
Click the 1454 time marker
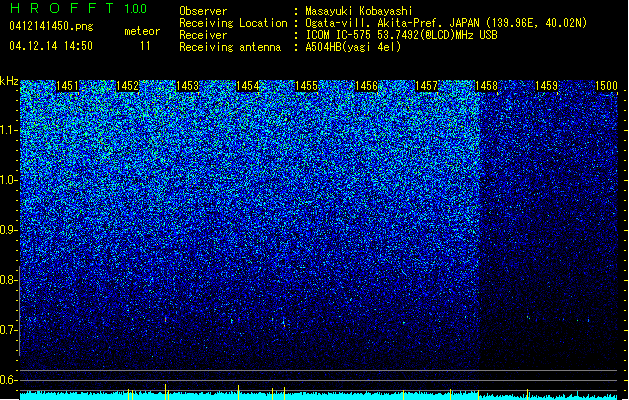[248, 86]
